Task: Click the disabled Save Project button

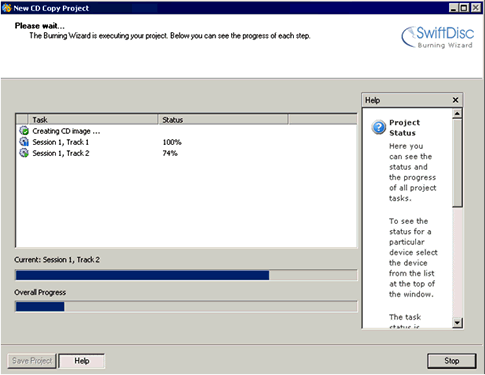Action: (32, 361)
